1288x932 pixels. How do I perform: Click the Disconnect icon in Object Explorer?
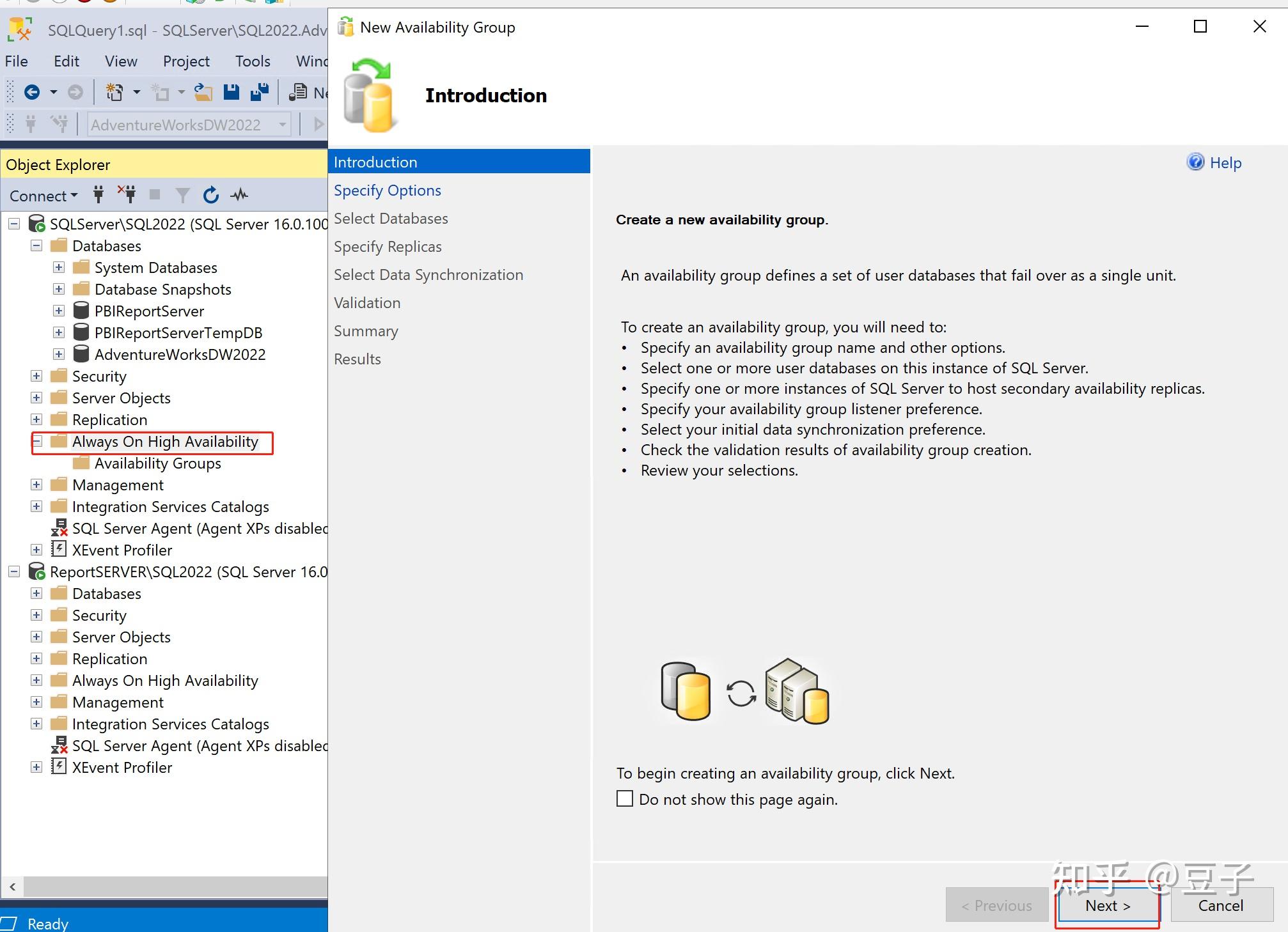pos(127,195)
